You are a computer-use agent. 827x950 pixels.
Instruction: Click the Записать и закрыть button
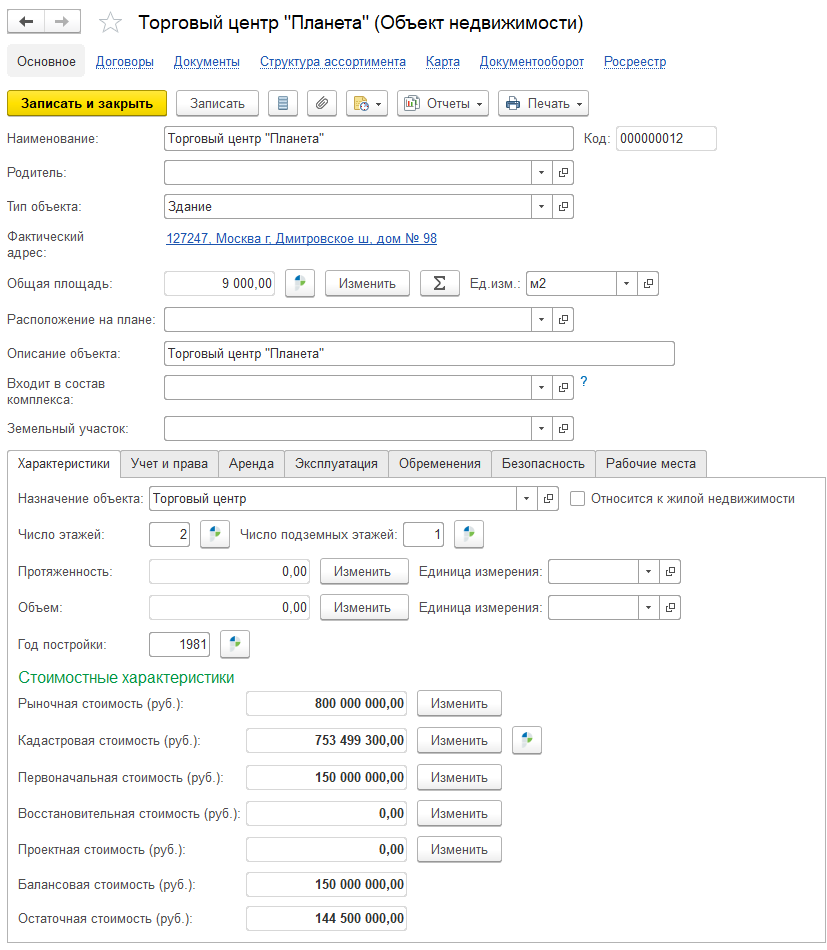(87, 103)
